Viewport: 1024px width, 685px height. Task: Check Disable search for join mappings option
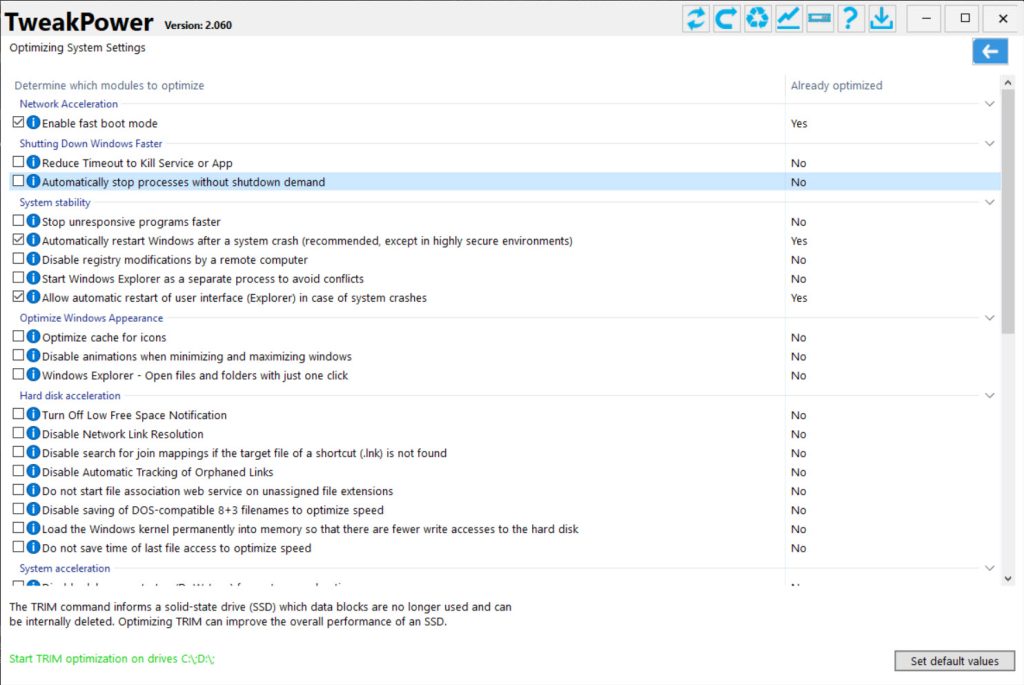point(18,452)
